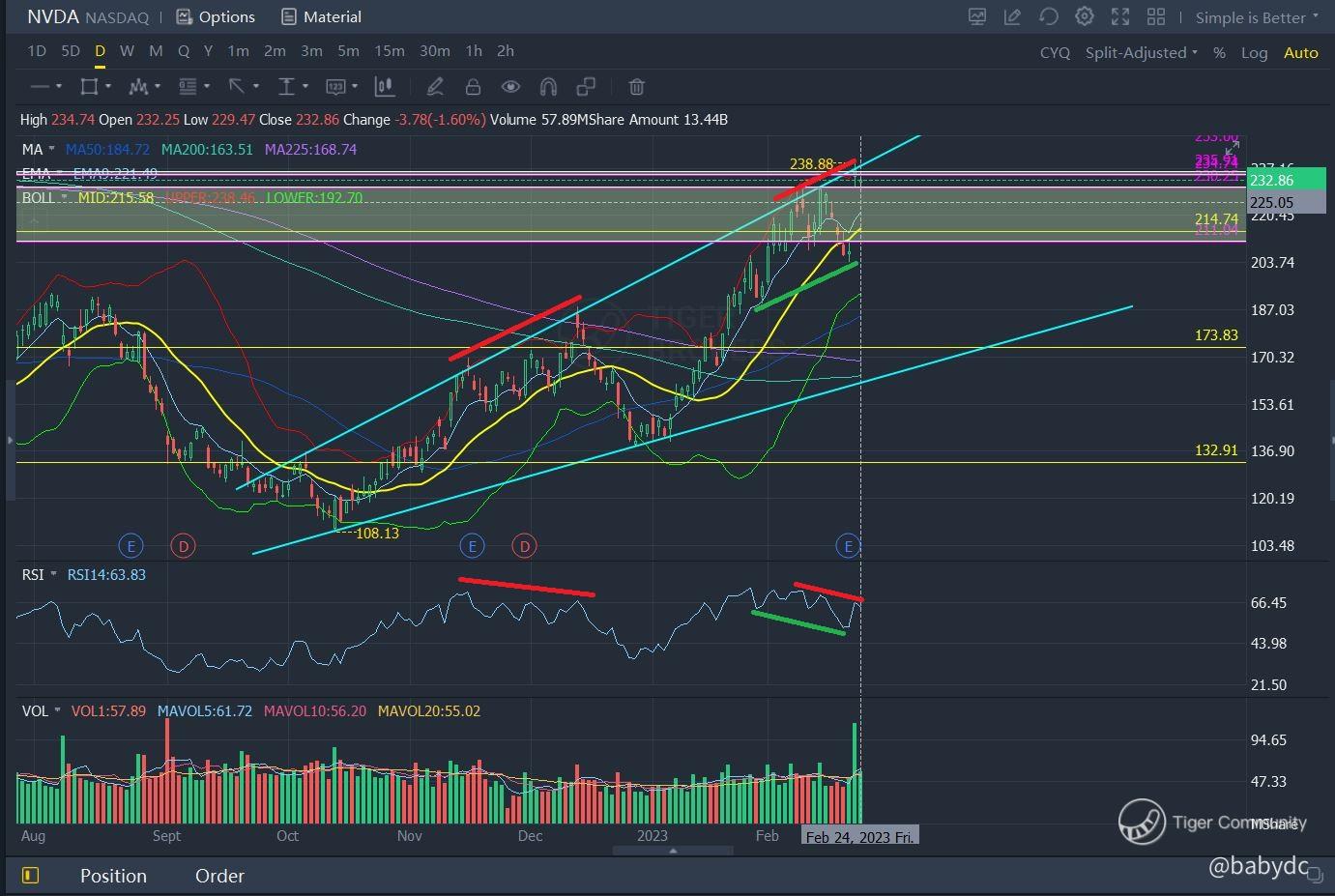Open the text tool dropdown arrow
1335x896 pixels.
[x=305, y=87]
